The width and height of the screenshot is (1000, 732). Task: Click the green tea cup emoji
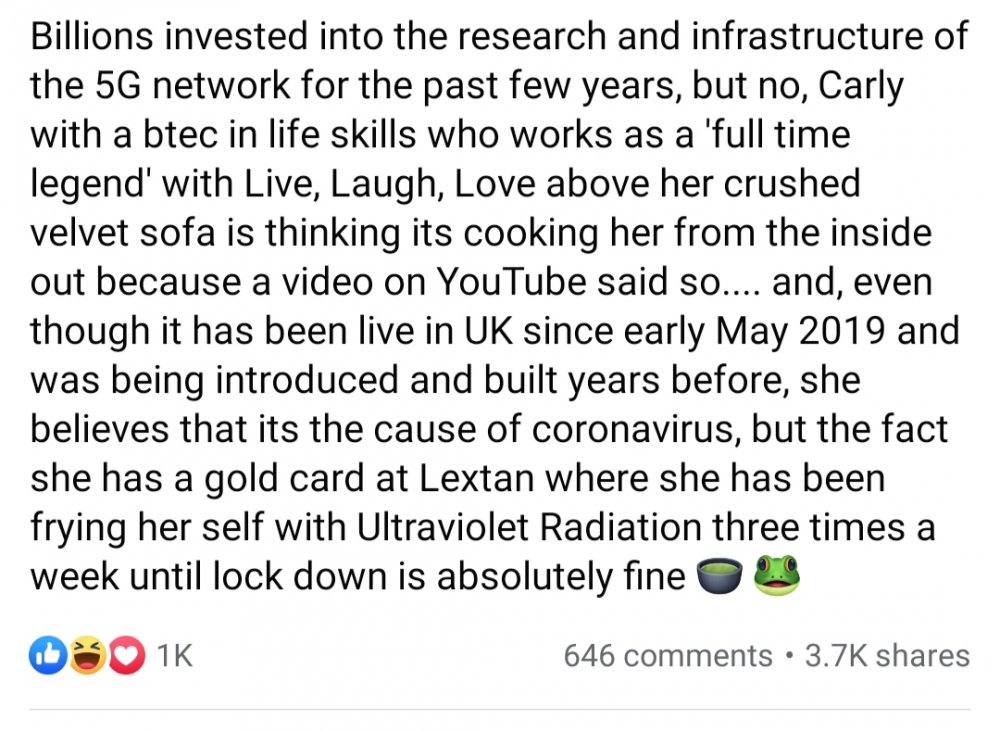pos(719,576)
